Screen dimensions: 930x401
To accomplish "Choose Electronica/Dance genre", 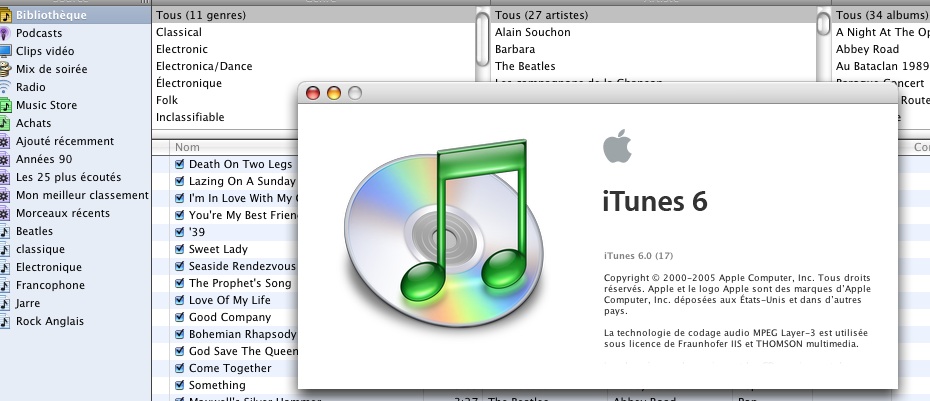I will (x=314, y=66).
